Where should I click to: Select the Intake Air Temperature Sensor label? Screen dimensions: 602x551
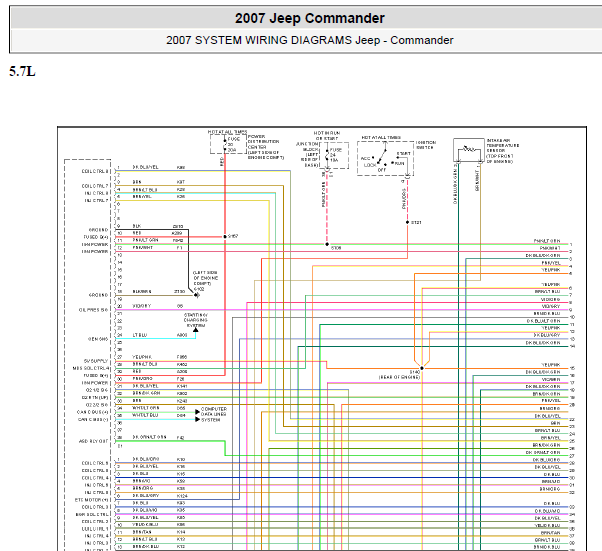pyautogui.click(x=503, y=151)
